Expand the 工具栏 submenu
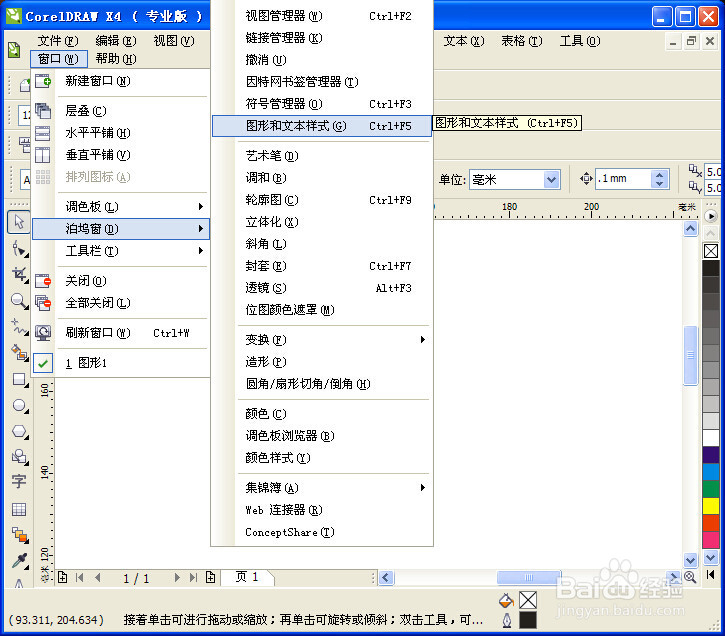 121,251
